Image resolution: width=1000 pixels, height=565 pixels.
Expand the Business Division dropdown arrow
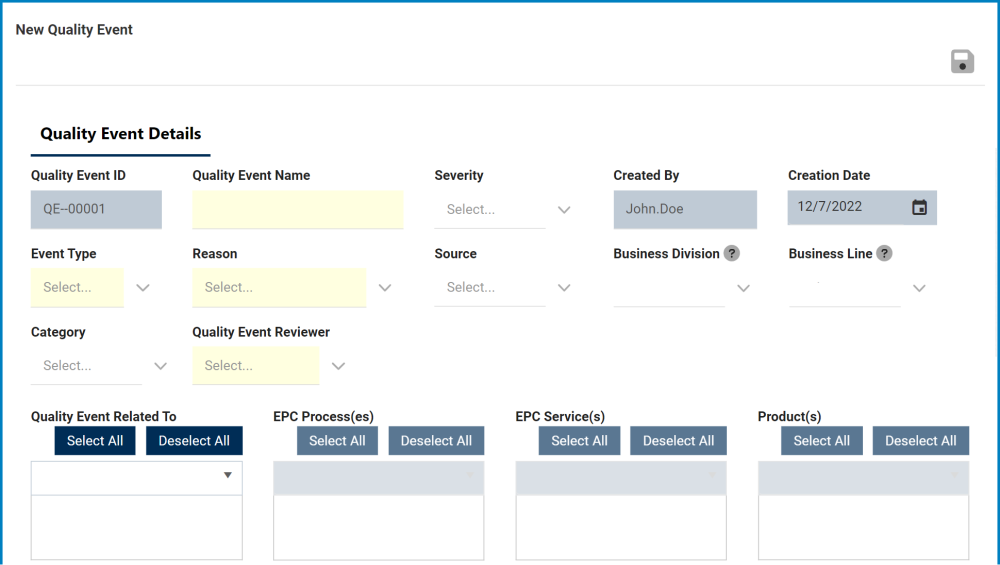[x=743, y=288]
